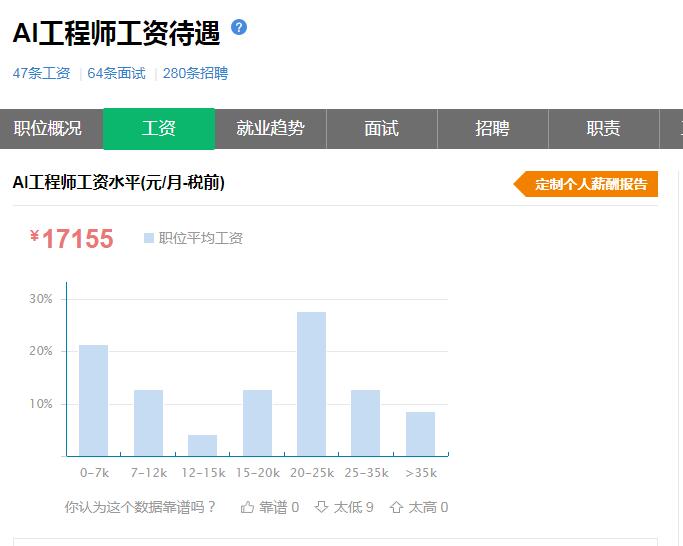Screen dimensions: 683x546
Task: Click the 0-7k salary bar
Action: pos(94,400)
